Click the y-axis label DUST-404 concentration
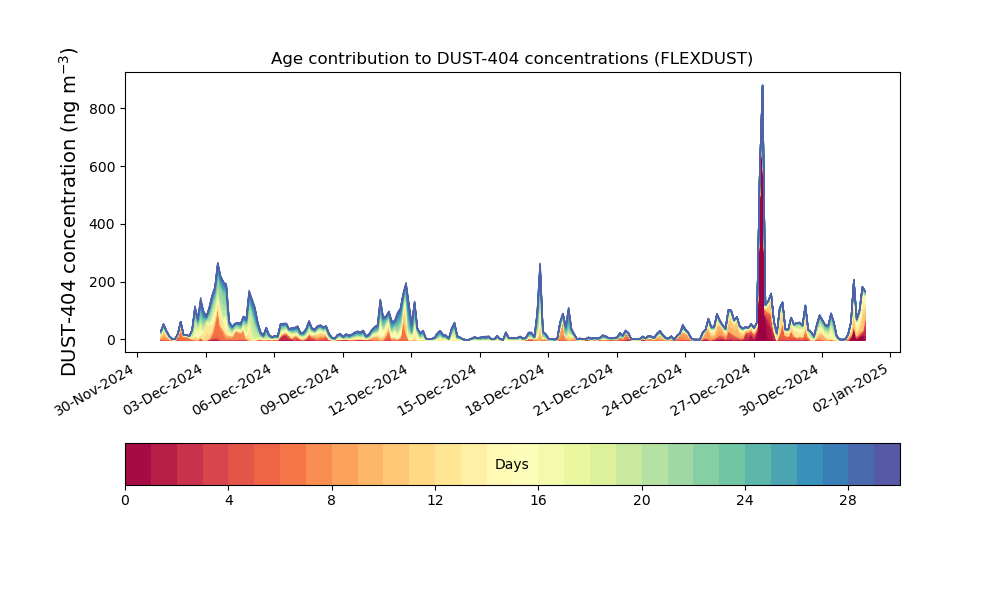The image size is (1000, 600). tap(69, 212)
